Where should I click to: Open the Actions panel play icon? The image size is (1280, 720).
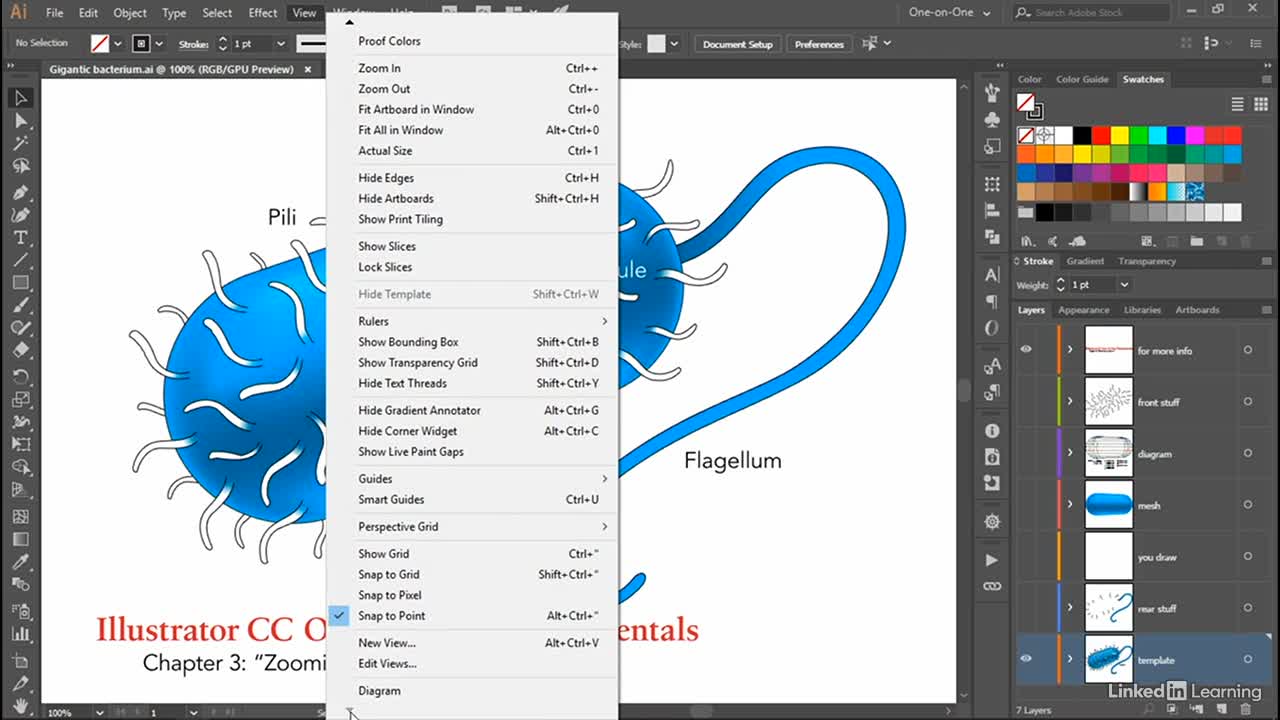coord(992,560)
